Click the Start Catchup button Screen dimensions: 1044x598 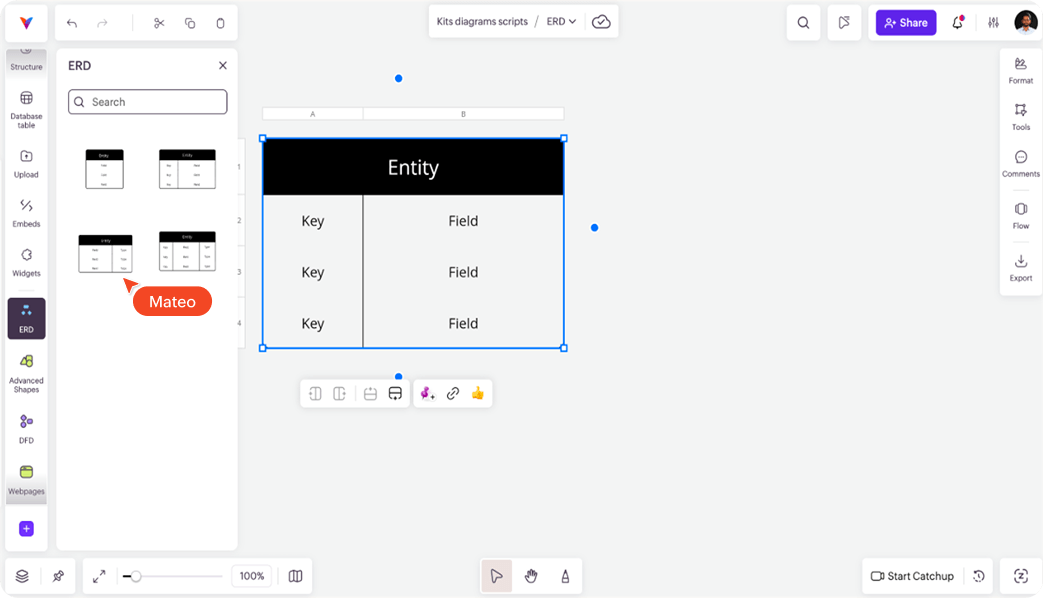point(911,576)
